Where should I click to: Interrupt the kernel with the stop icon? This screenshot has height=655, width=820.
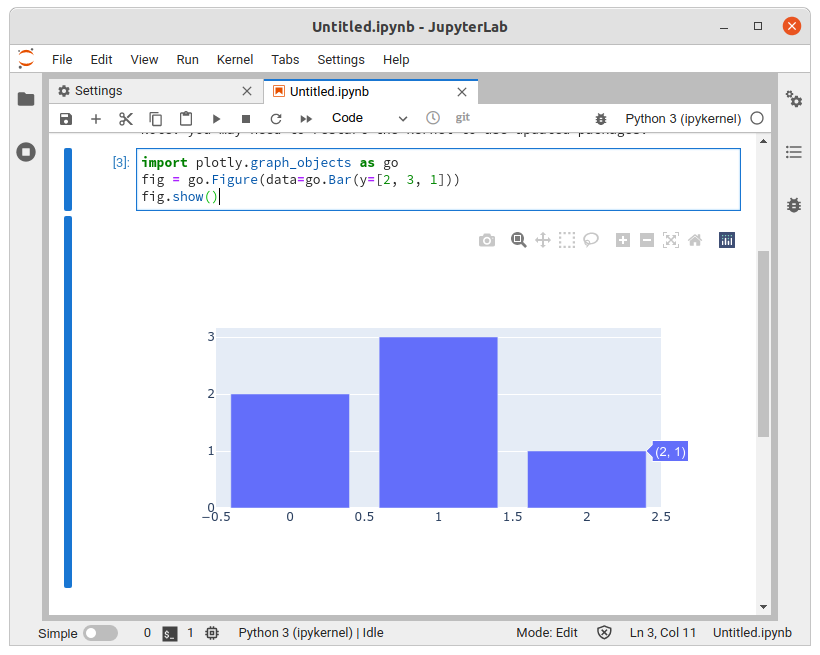pyautogui.click(x=246, y=117)
